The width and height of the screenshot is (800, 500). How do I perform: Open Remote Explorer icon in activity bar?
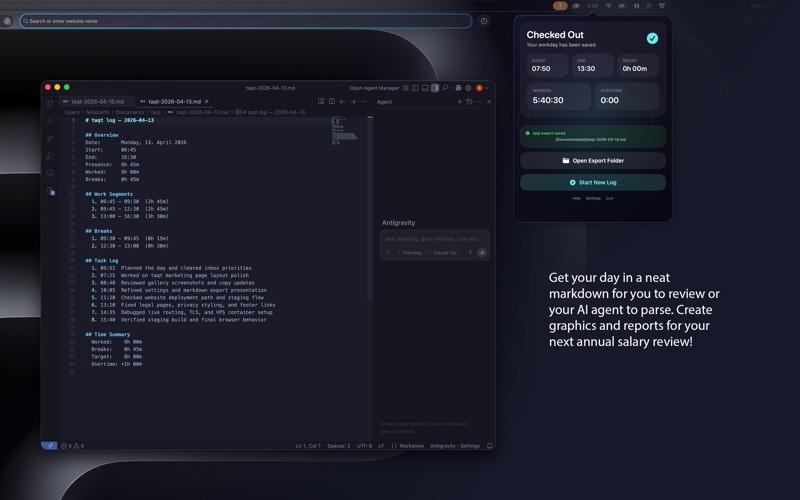coord(49,173)
